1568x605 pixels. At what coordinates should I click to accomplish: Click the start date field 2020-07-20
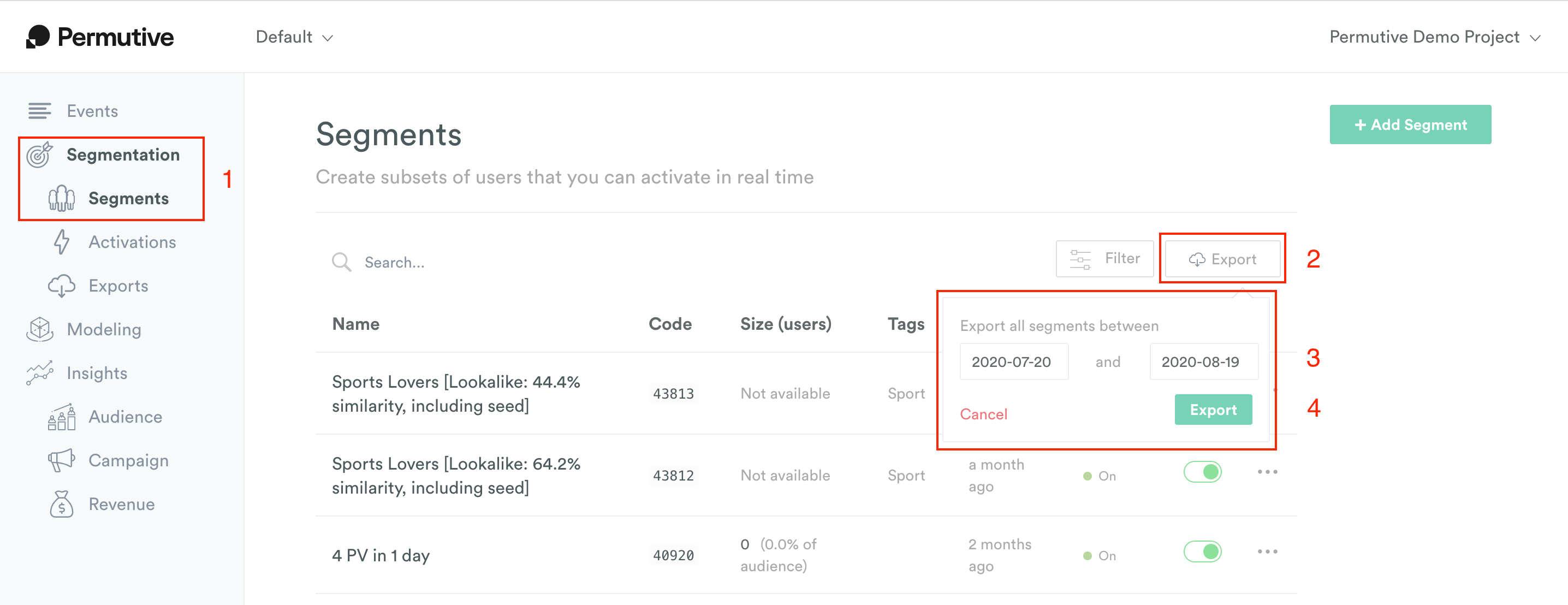(1014, 362)
